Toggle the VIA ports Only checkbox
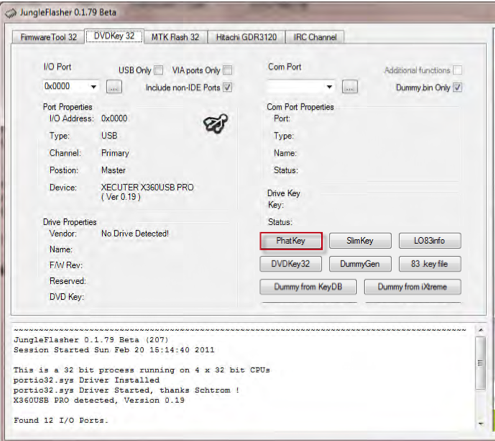The width and height of the screenshot is (495, 441). tap(228, 70)
